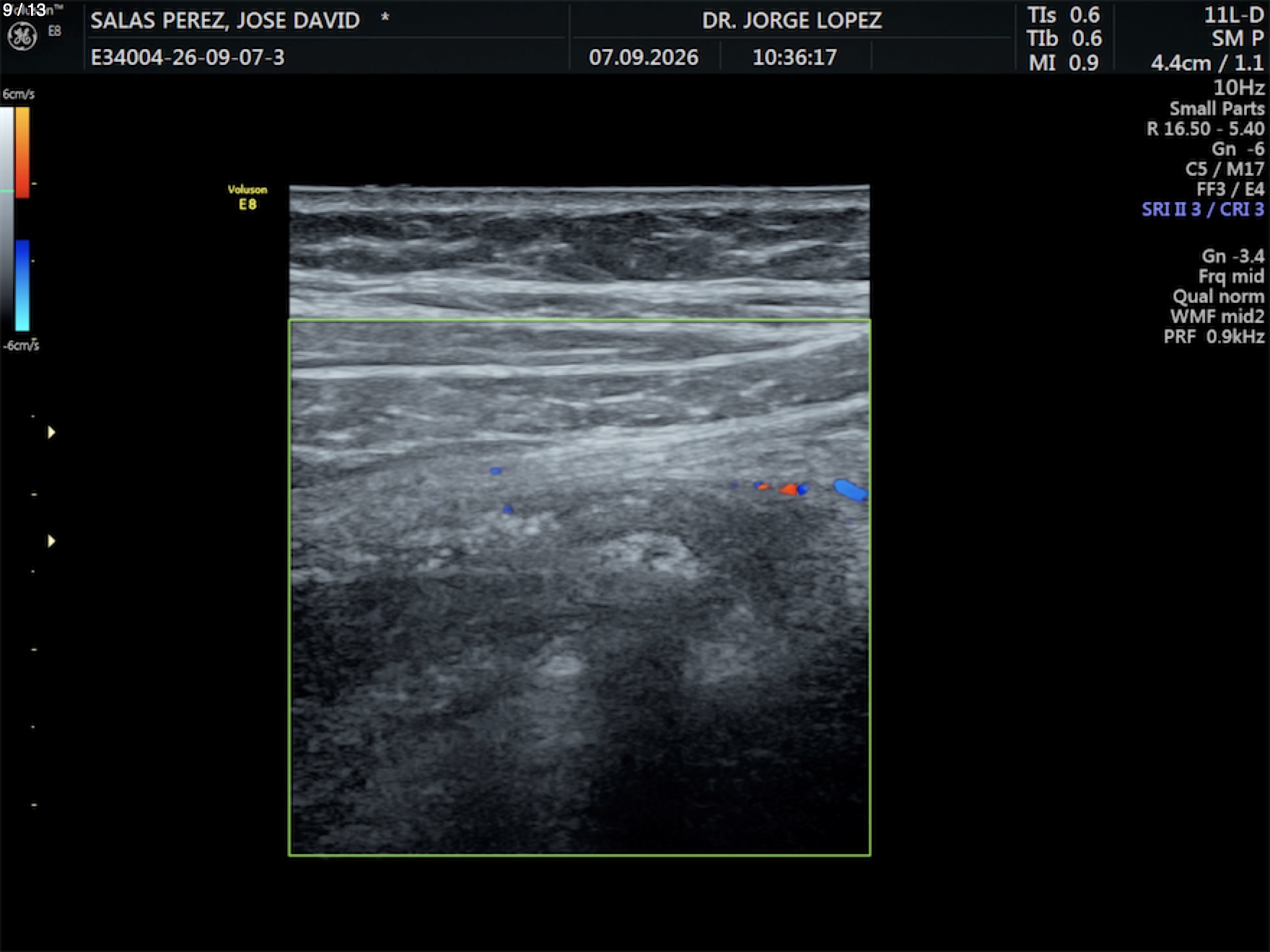Click the asterisk beside the patient name
This screenshot has width=1270, height=952.
[385, 17]
